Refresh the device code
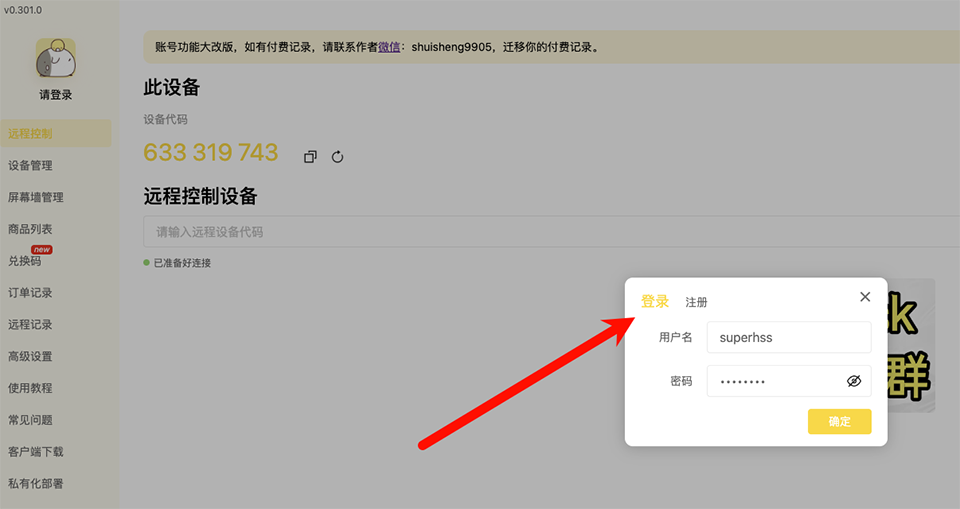960x509 pixels. (x=337, y=156)
